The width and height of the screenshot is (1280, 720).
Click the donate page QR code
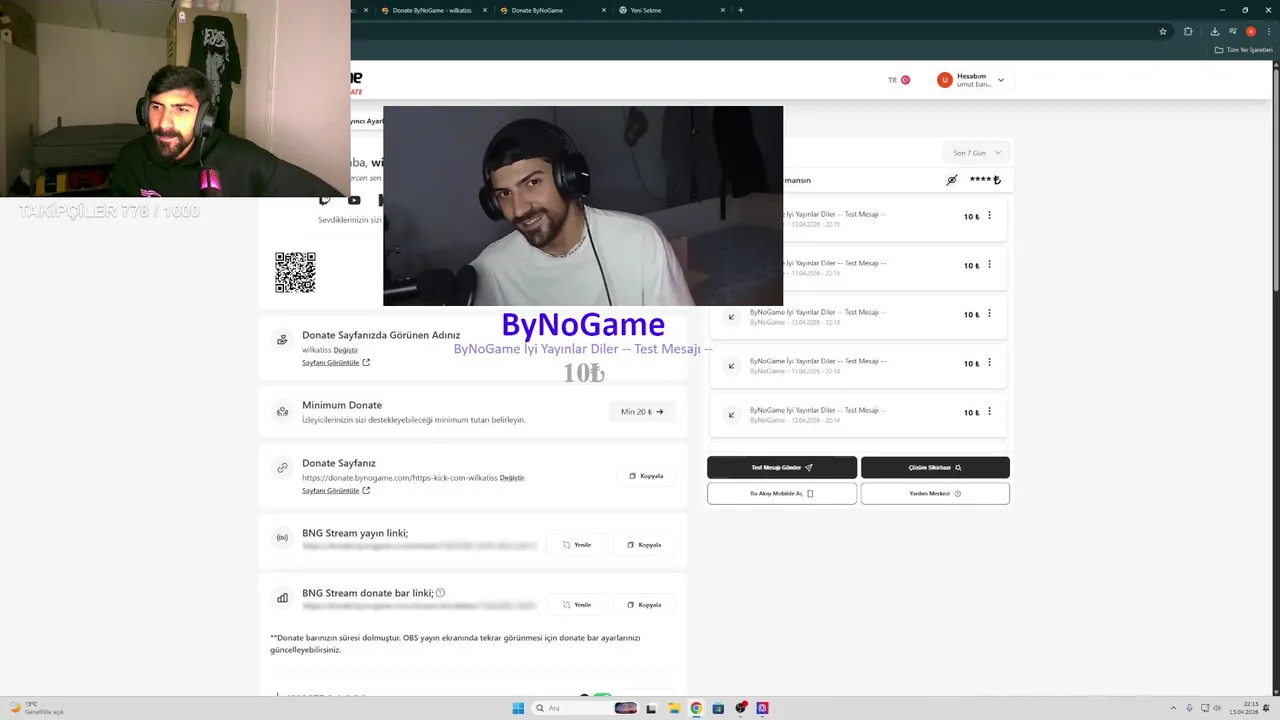click(295, 273)
